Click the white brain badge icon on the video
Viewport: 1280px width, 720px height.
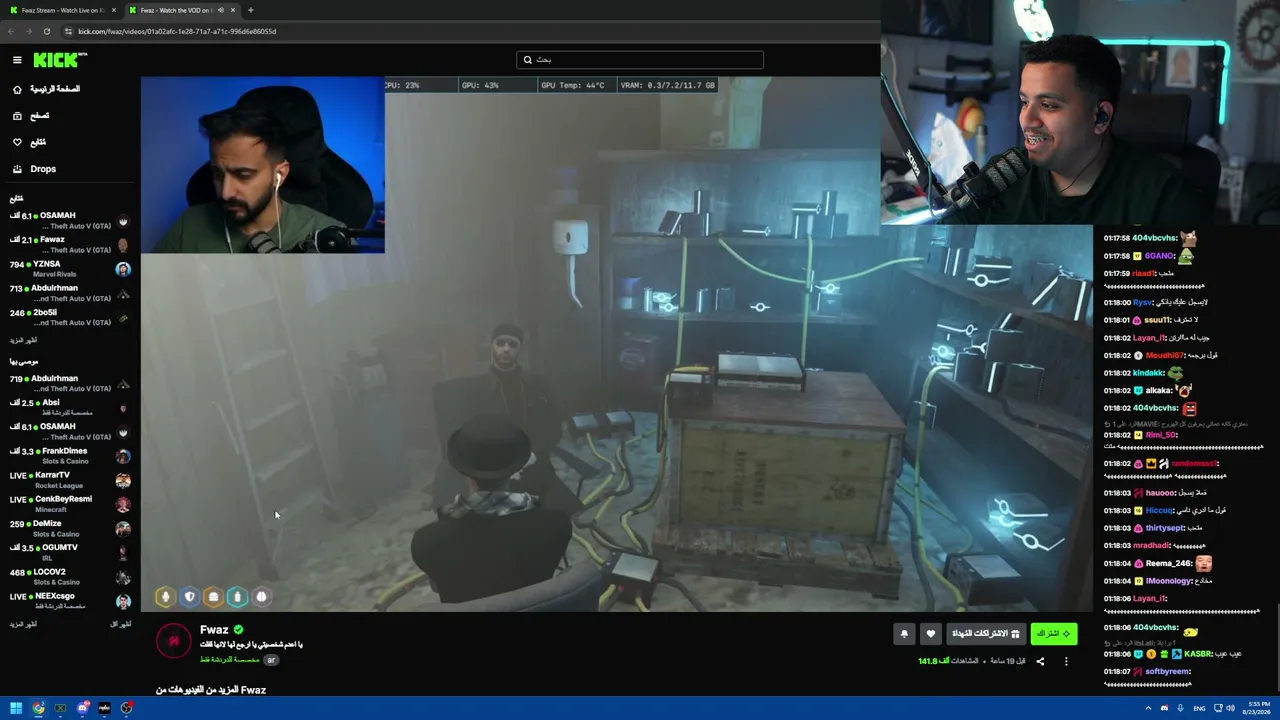(x=261, y=597)
